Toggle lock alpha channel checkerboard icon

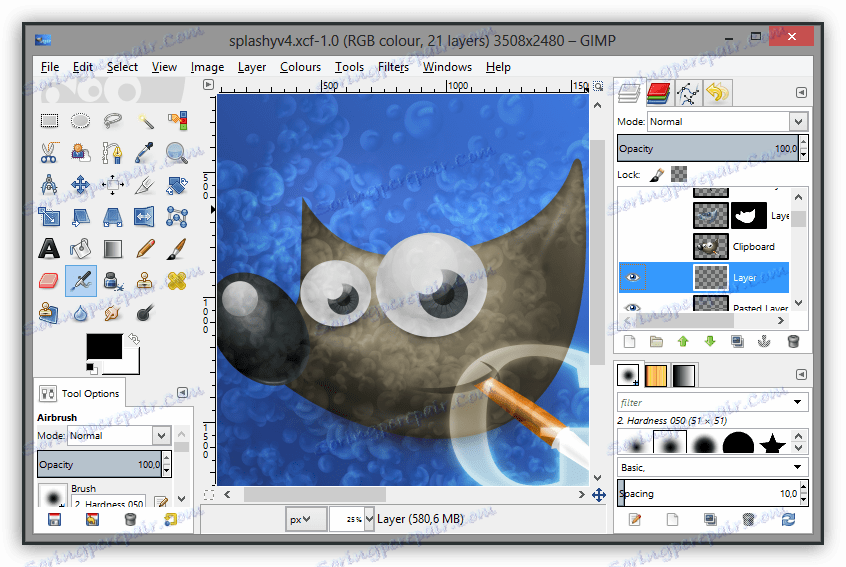[x=679, y=174]
